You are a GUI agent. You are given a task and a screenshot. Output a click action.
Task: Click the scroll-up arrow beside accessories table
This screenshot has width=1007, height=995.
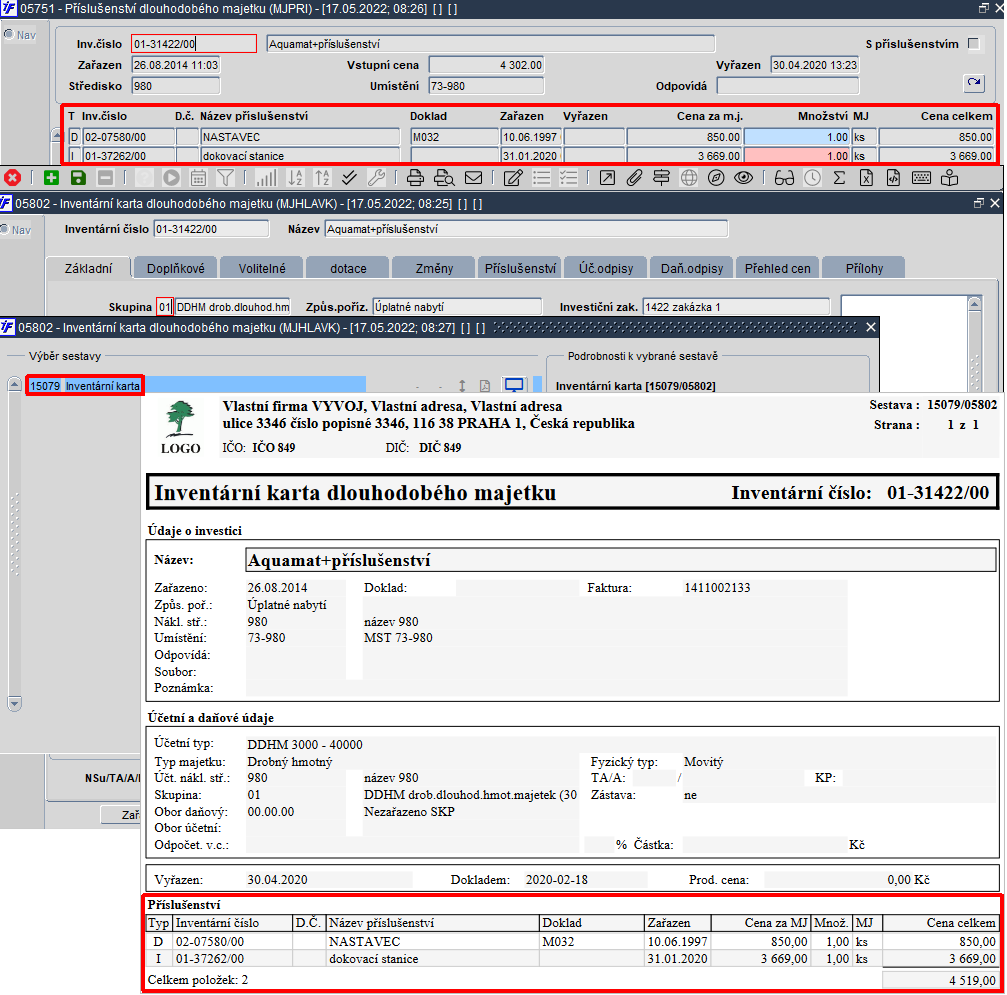[57, 136]
